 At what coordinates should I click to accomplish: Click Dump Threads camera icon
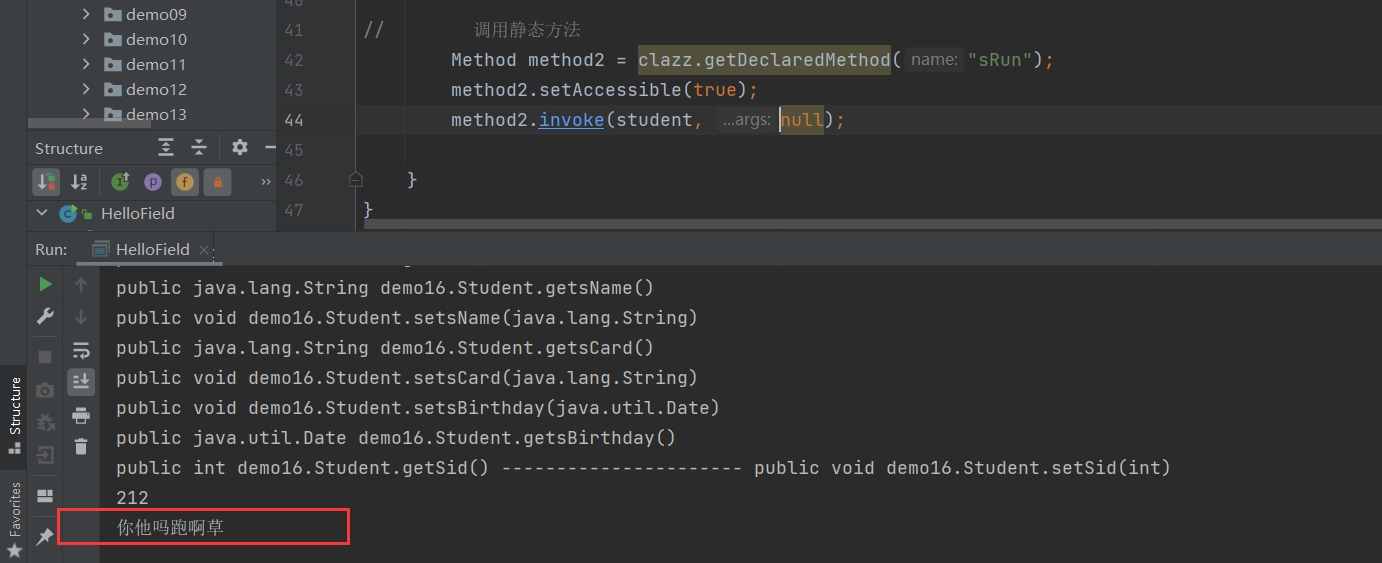[x=45, y=390]
